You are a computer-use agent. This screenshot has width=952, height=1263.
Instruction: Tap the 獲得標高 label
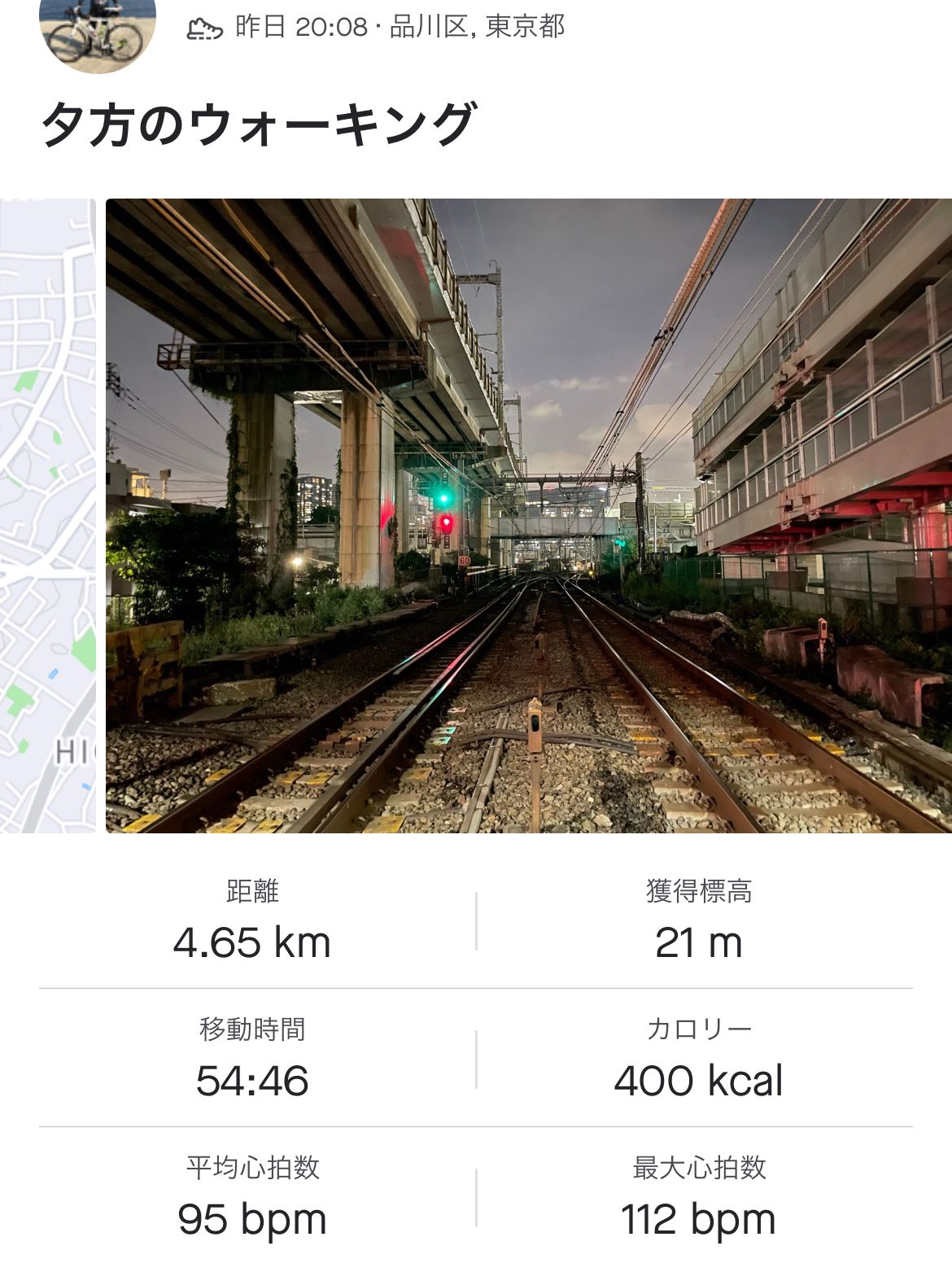click(699, 891)
